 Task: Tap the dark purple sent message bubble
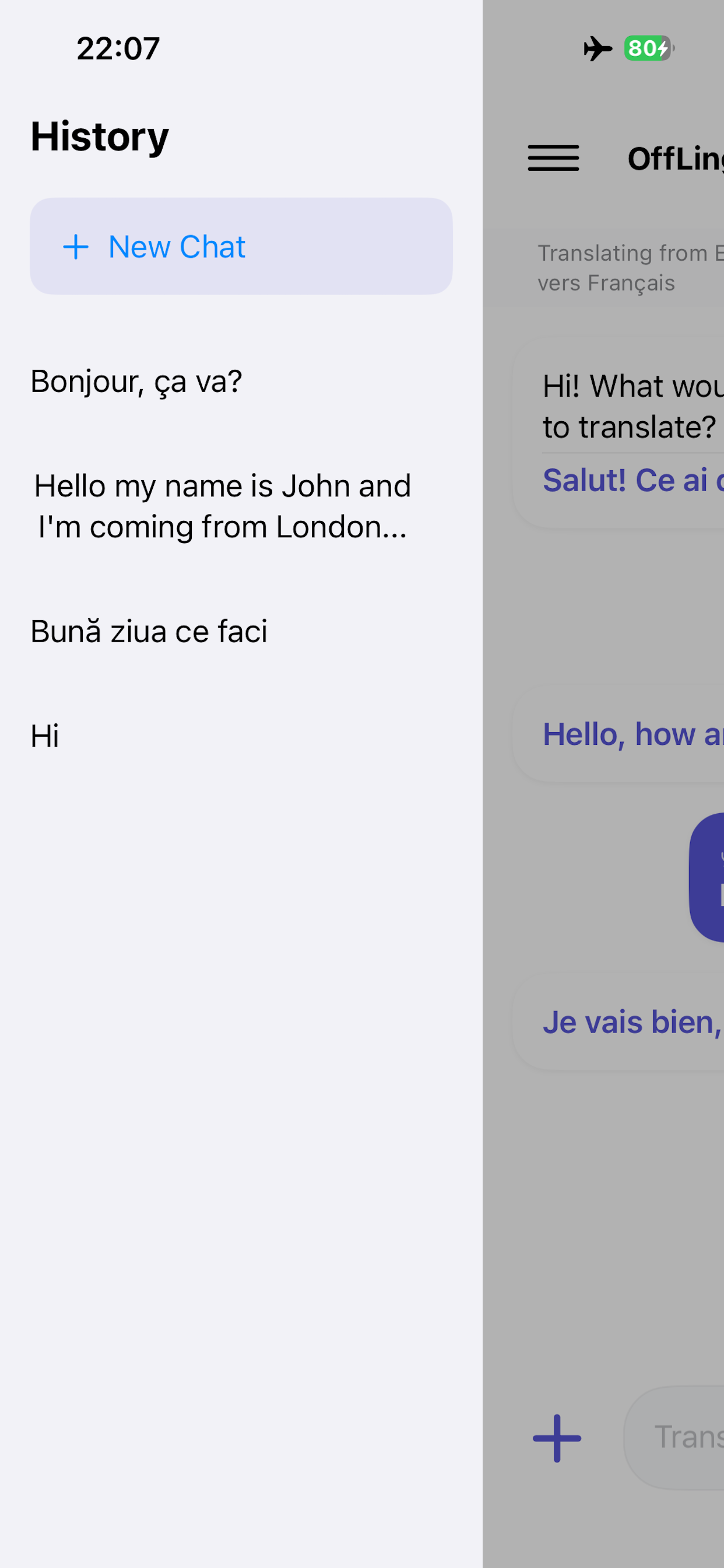tap(709, 877)
